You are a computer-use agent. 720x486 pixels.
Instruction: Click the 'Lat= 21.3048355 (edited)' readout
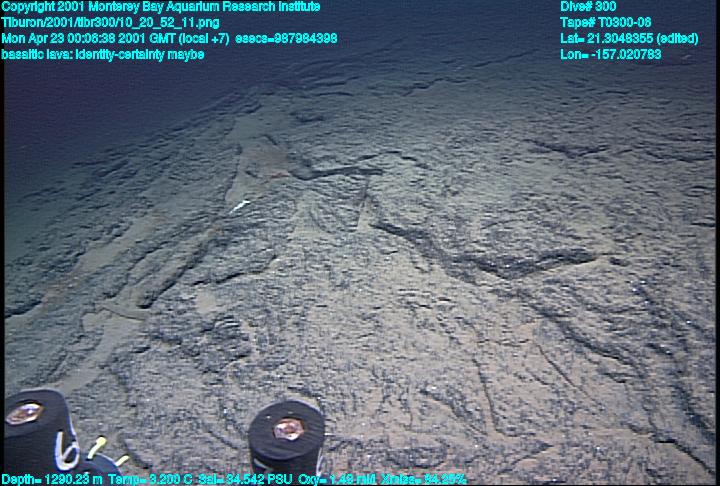pyautogui.click(x=629, y=39)
